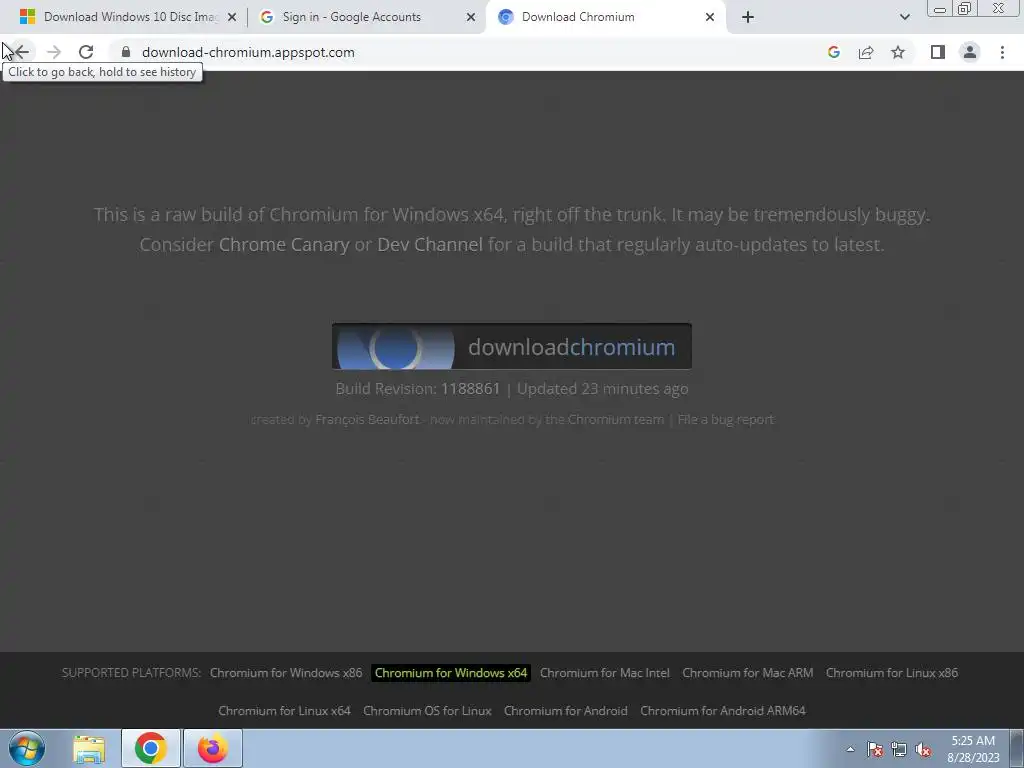Image resolution: width=1024 pixels, height=768 pixels.
Task: Close the Download Windows 10 tab
Action: click(232, 17)
